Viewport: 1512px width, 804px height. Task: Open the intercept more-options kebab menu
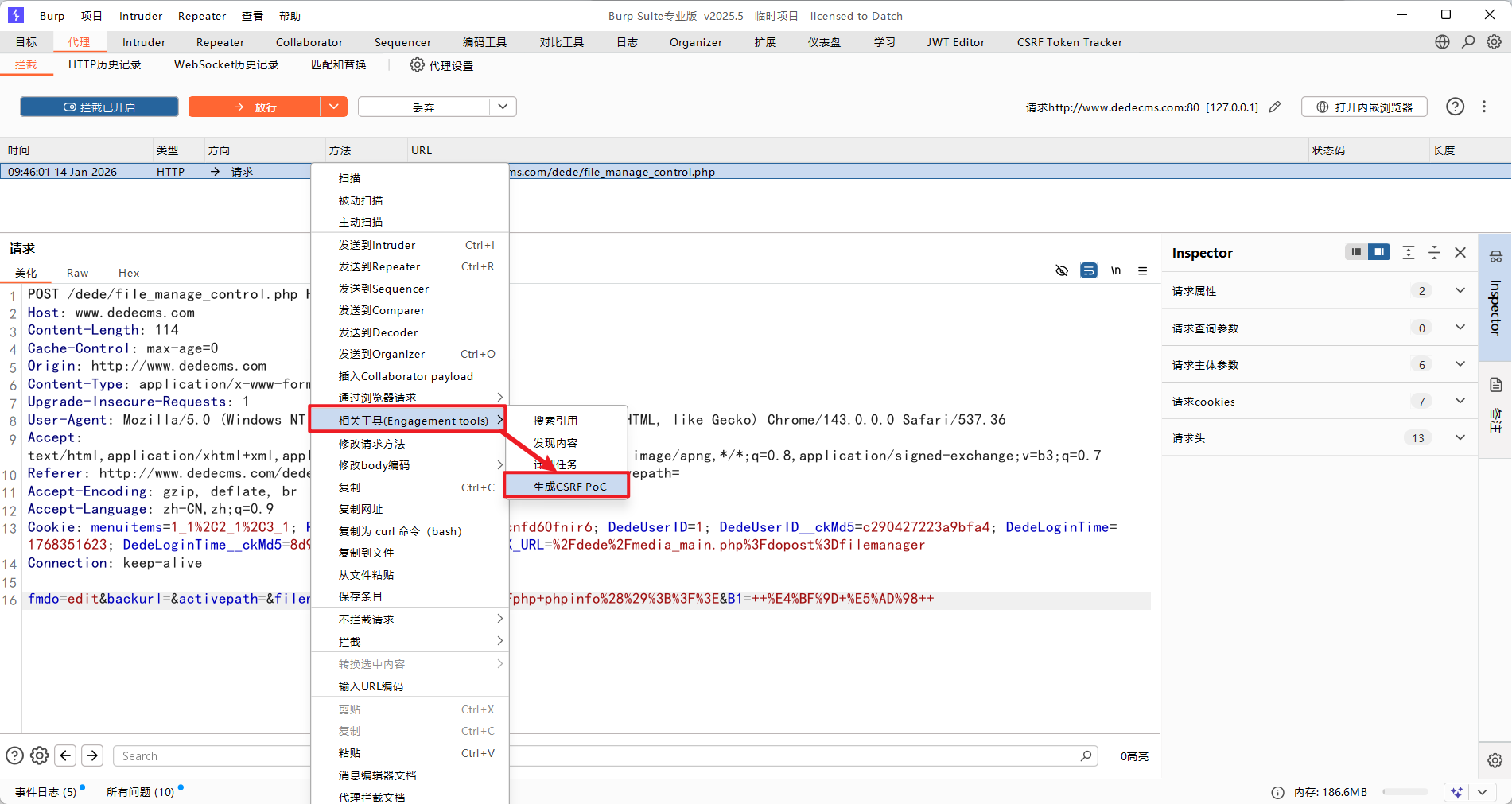tap(1484, 107)
